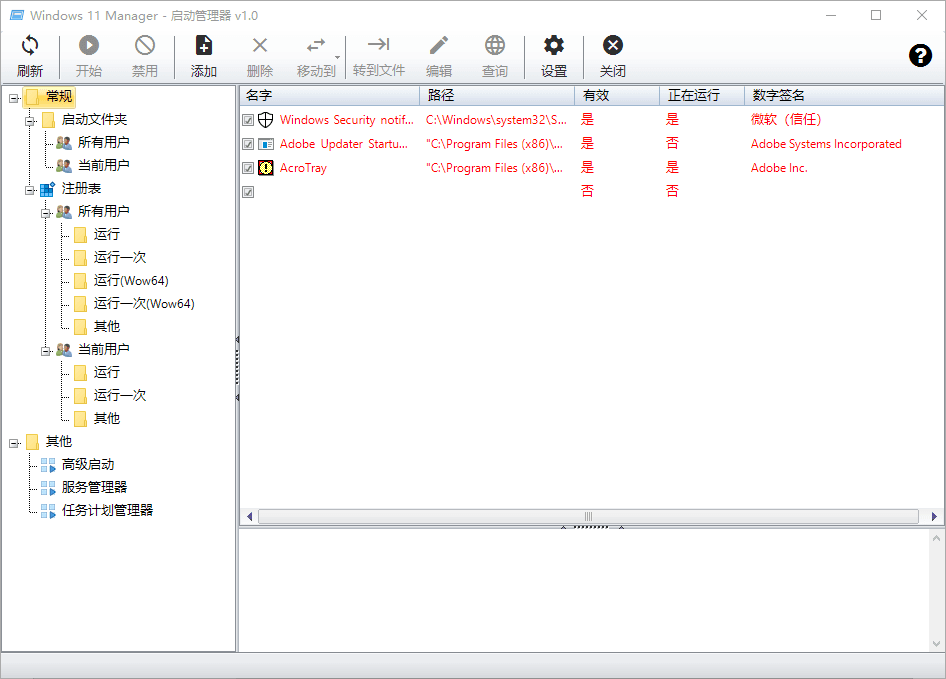Click the 删除 delete X icon
Viewport: 946px width, 679px height.
pos(260,45)
